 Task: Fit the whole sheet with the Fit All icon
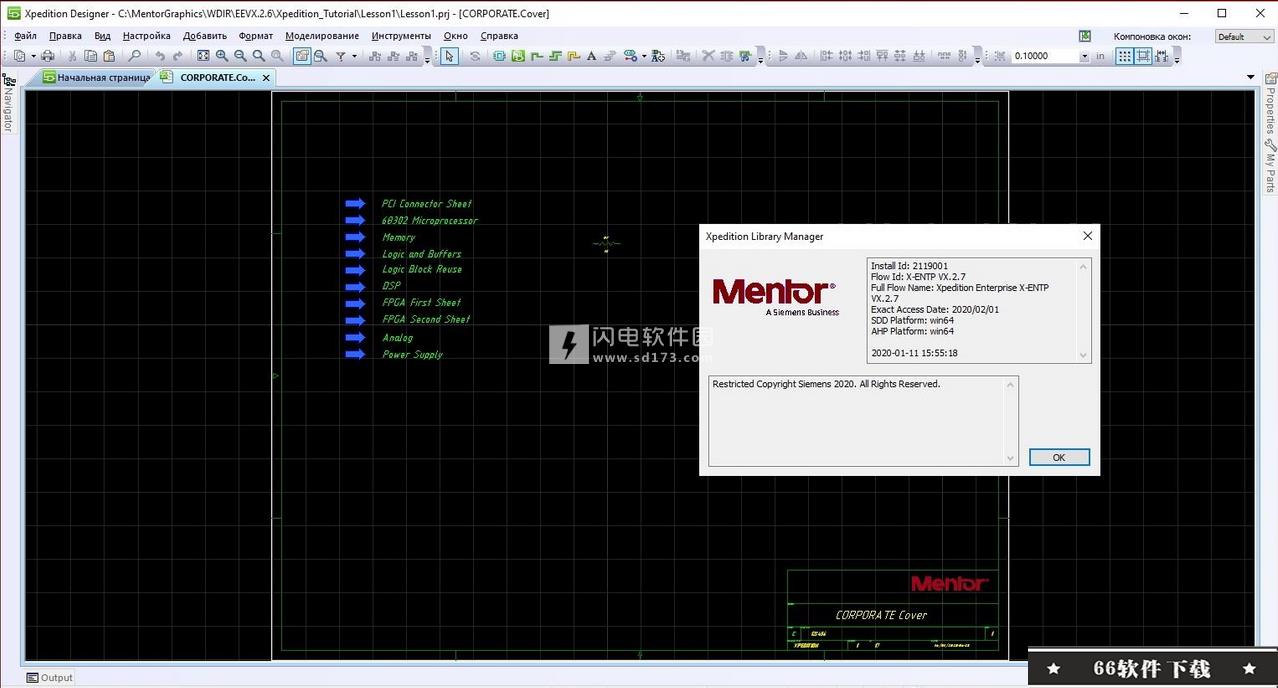click(203, 56)
